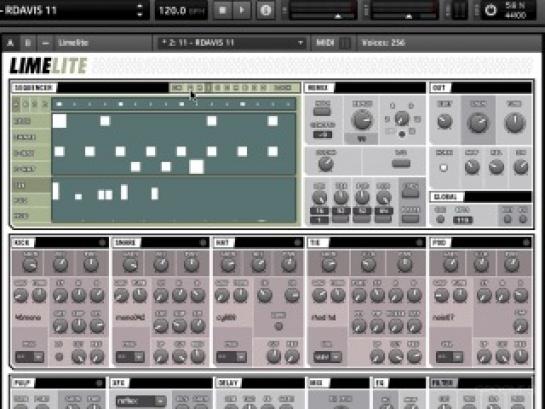Image resolution: width=545 pixels, height=409 pixels.
Task: Click the rotary mode selector in REMIX
Action: click(402, 118)
